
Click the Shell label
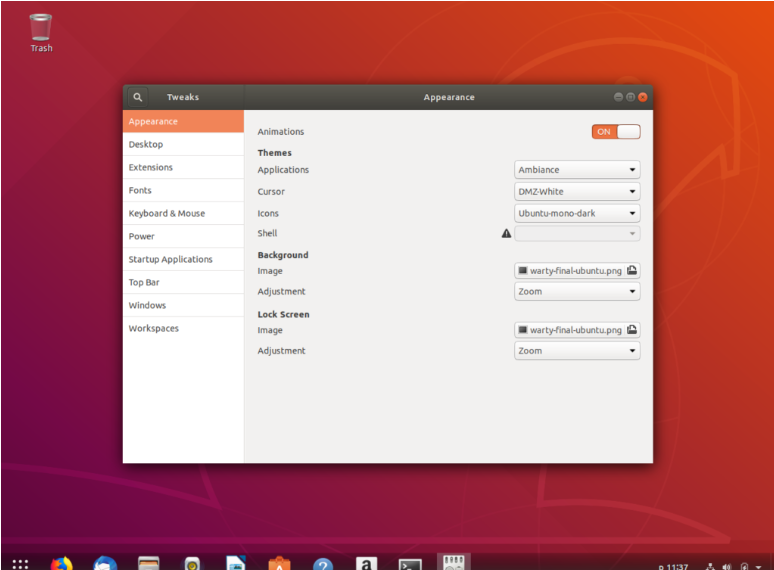[x=267, y=233]
